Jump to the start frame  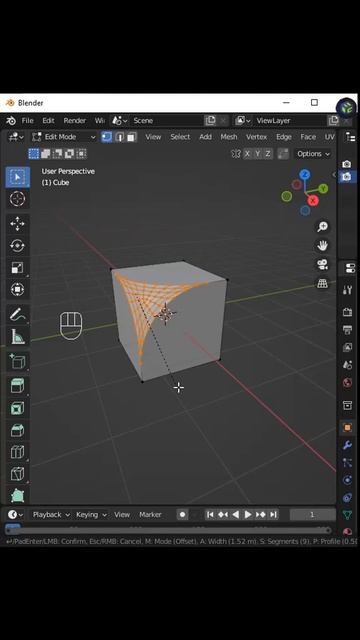pos(210,515)
